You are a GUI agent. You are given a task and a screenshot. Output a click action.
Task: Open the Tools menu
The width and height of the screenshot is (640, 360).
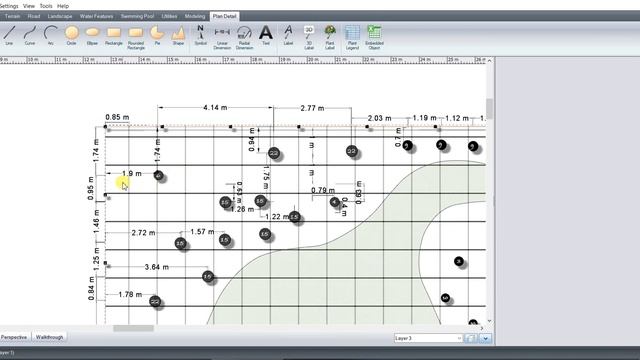click(46, 6)
